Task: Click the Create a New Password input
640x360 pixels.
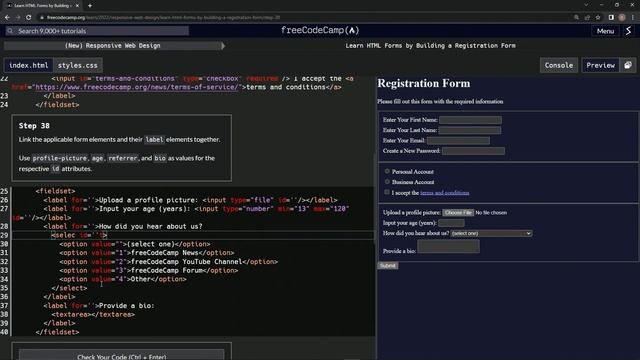Action: (473, 151)
